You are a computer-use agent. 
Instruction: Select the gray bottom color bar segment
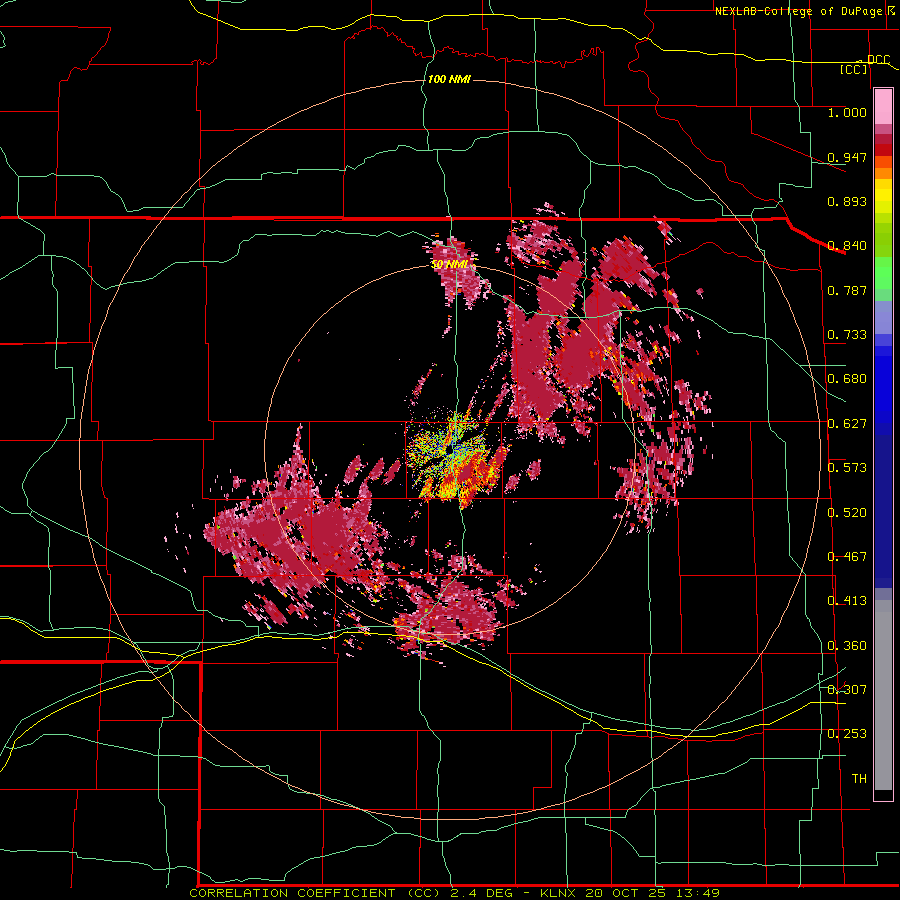[883, 695]
